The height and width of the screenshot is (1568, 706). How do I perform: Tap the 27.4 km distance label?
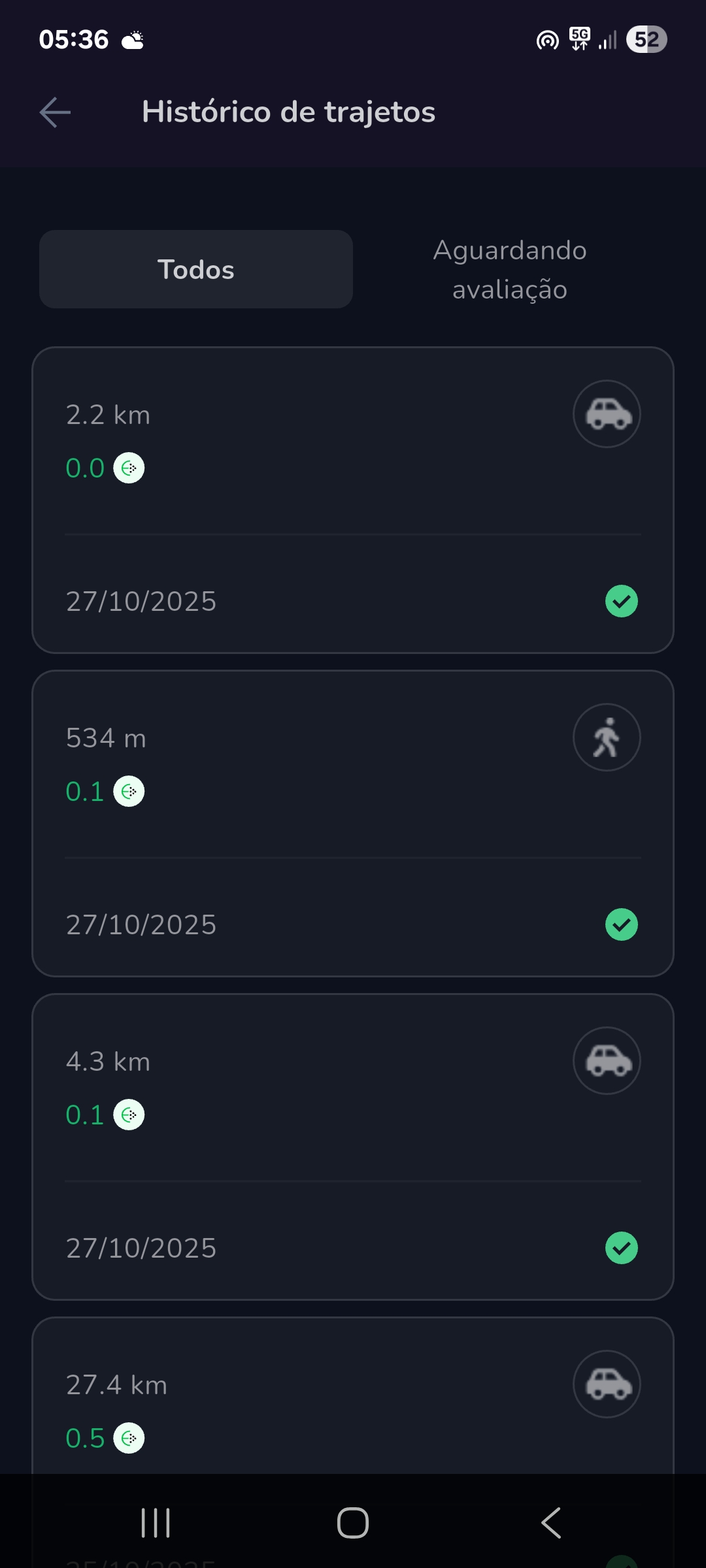(116, 1385)
